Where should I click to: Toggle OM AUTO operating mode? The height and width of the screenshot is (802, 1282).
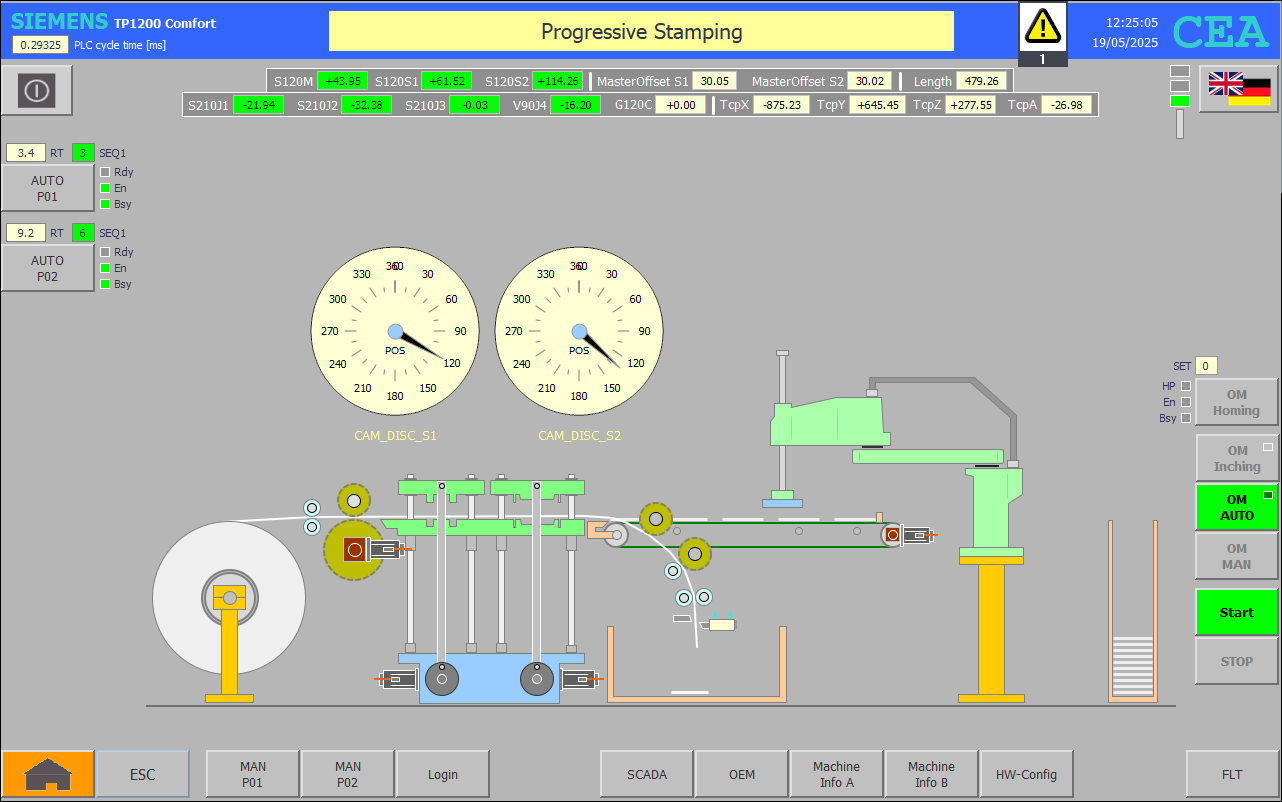1236,508
